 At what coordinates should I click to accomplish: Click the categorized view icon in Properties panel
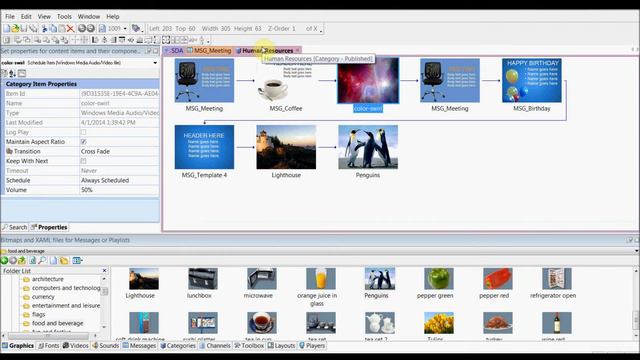pyautogui.click(x=4, y=73)
